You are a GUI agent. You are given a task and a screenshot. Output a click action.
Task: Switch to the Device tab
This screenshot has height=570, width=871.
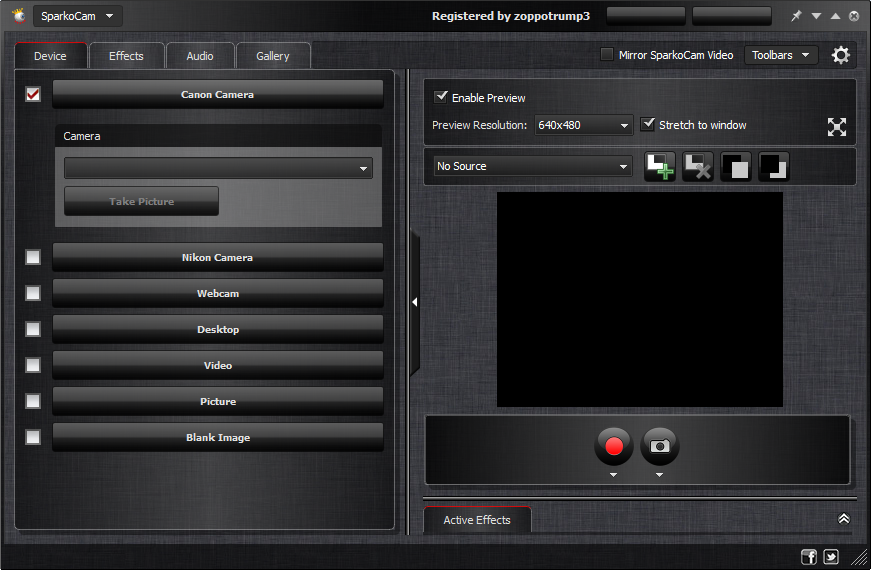pos(51,56)
